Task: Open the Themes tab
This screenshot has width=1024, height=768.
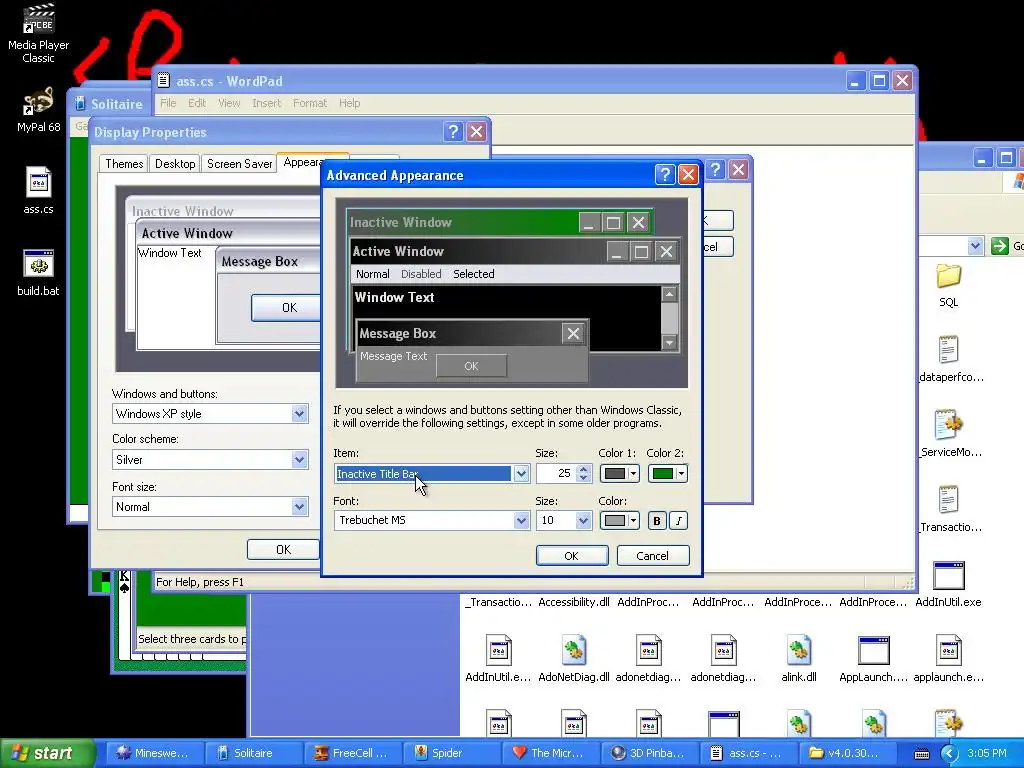Action: (124, 164)
